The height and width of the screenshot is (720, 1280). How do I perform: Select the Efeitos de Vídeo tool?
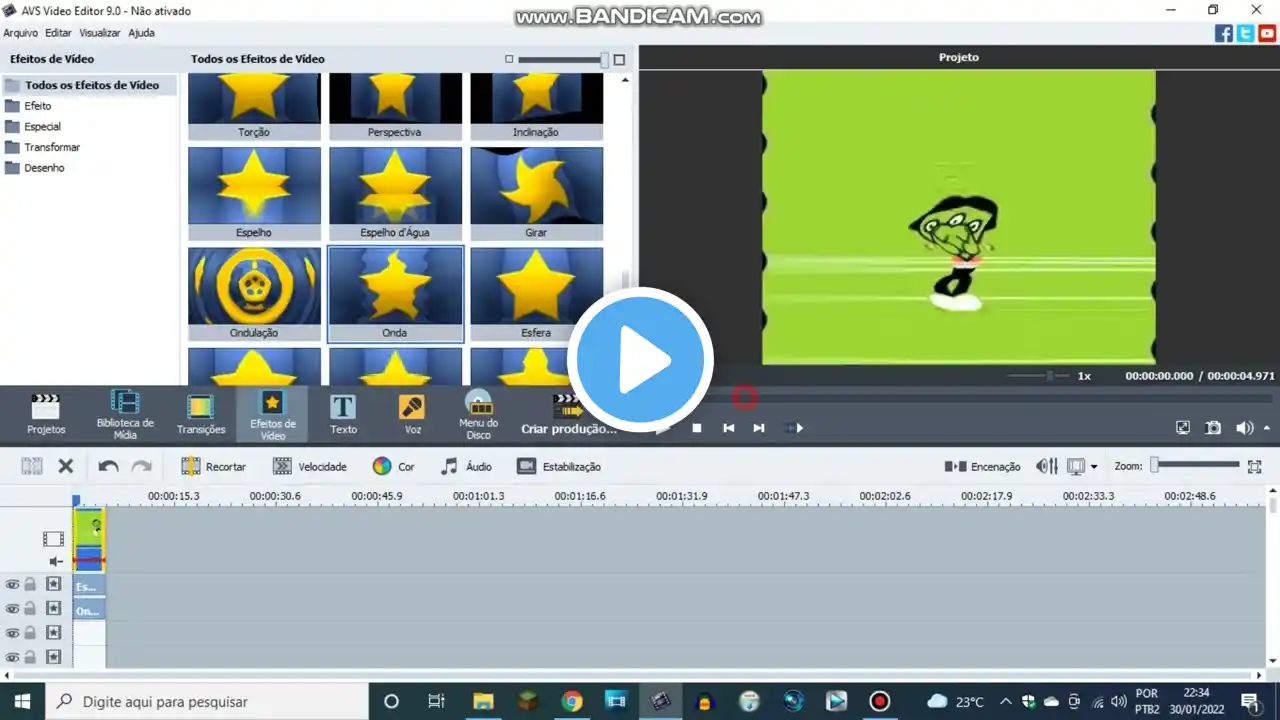272,414
